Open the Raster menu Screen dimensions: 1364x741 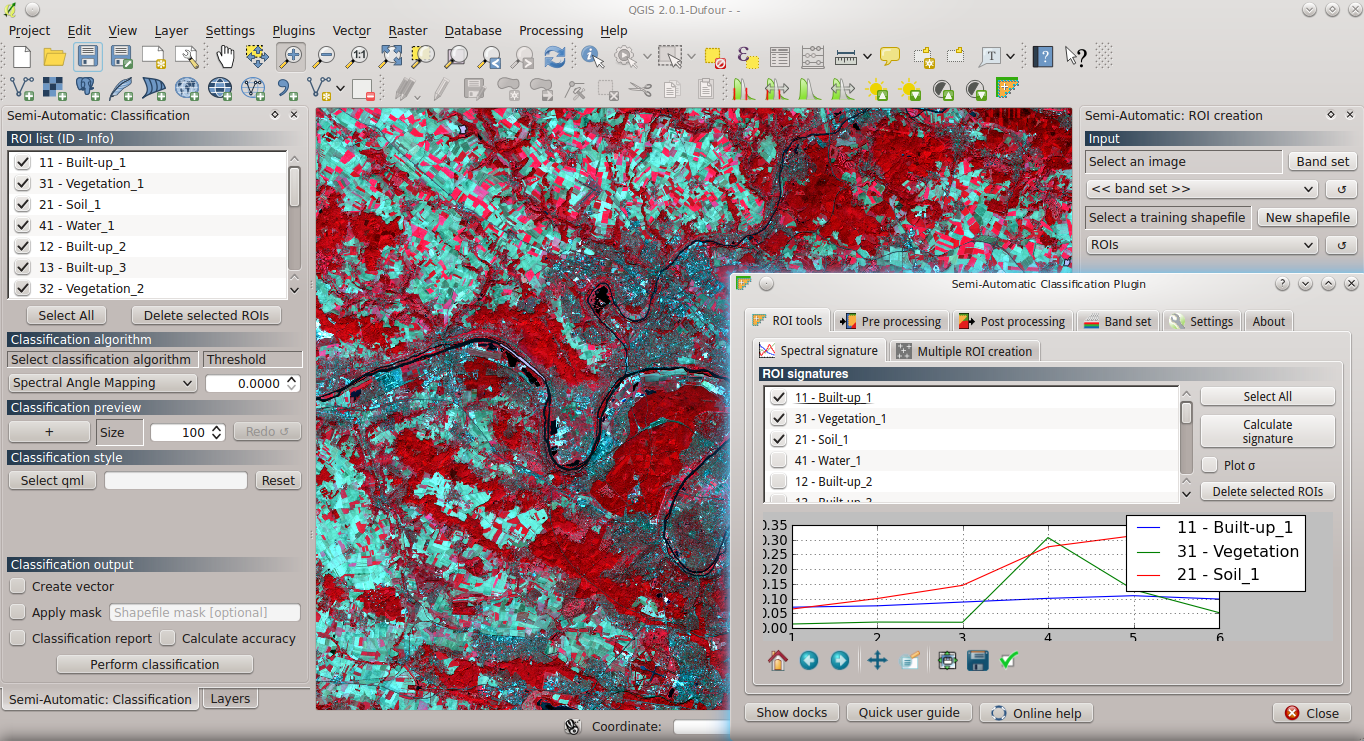pyautogui.click(x=408, y=30)
